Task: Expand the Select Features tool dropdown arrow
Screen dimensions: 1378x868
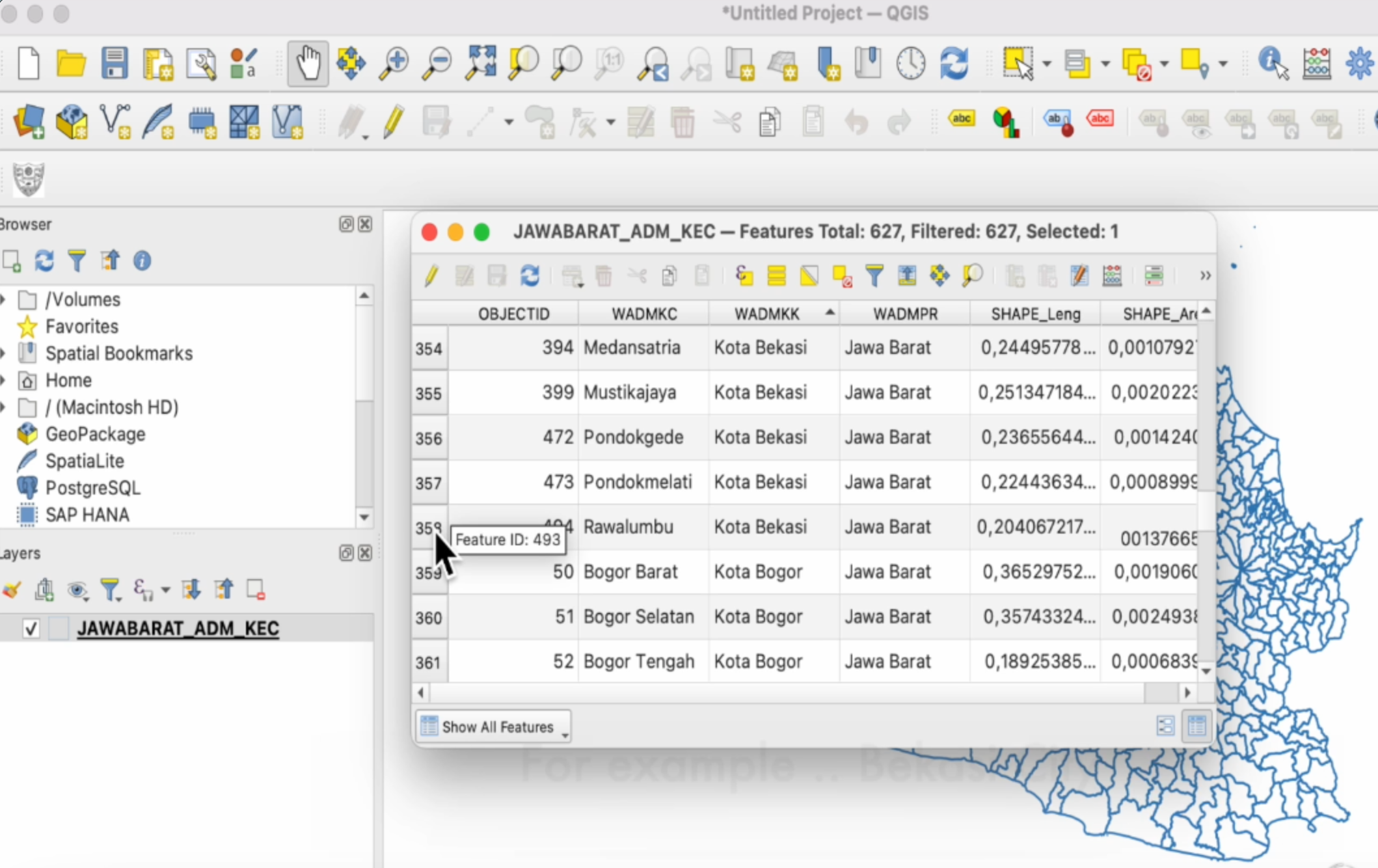Action: pyautogui.click(x=1047, y=64)
